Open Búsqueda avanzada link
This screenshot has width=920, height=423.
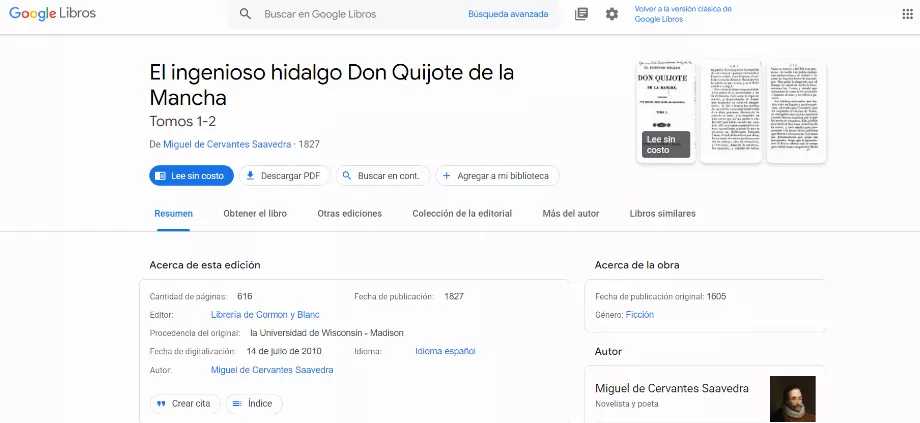point(508,14)
